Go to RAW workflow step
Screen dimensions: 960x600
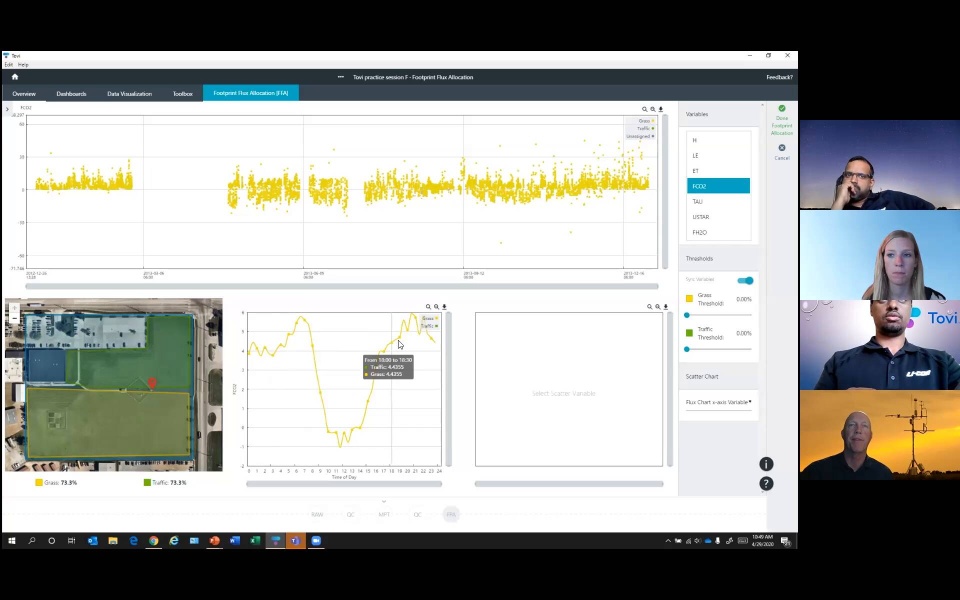pos(317,515)
